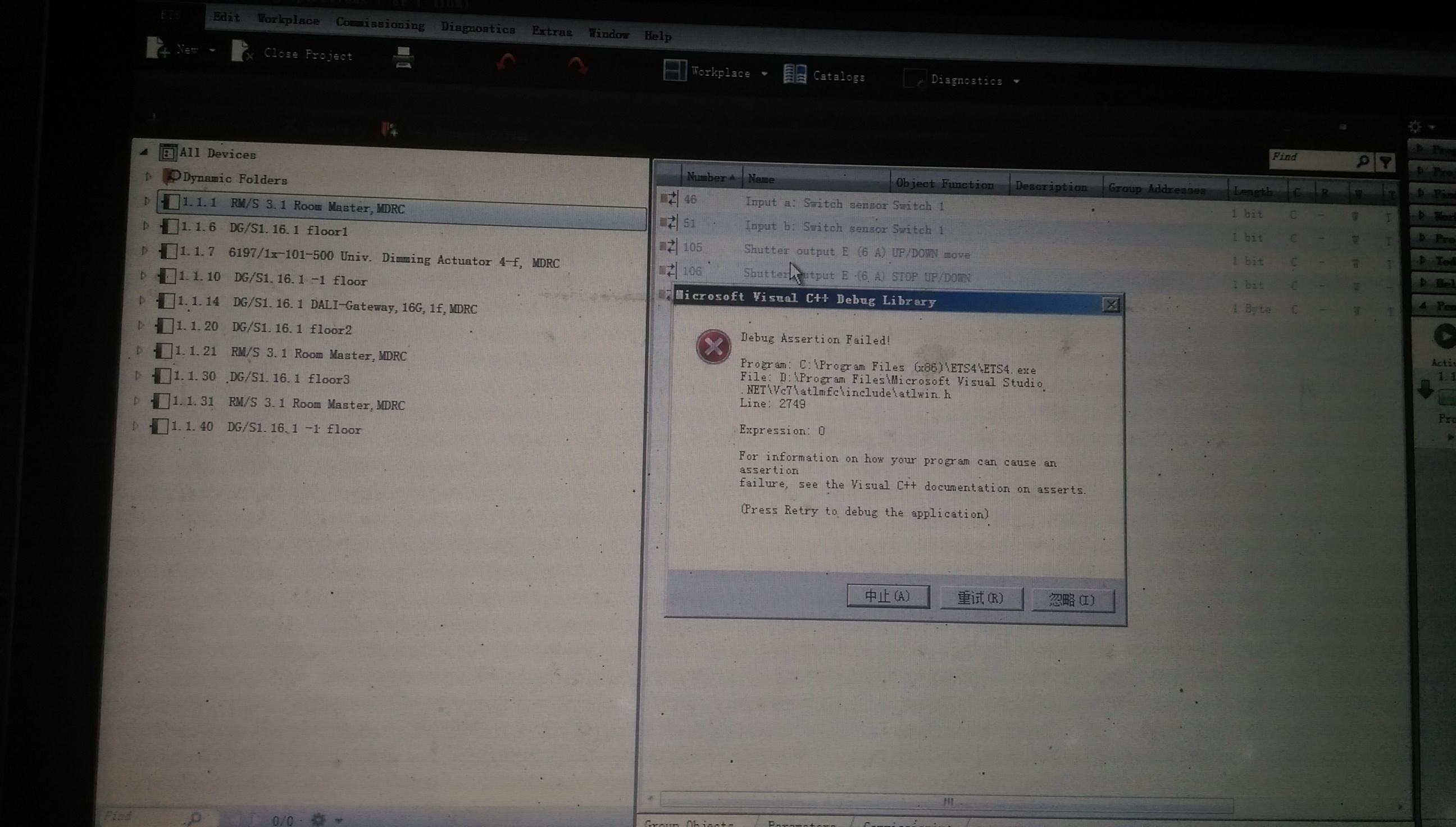Screen dimensions: 1456x827
Task: Click the filter funnel icon beside Find
Action: tap(1386, 163)
